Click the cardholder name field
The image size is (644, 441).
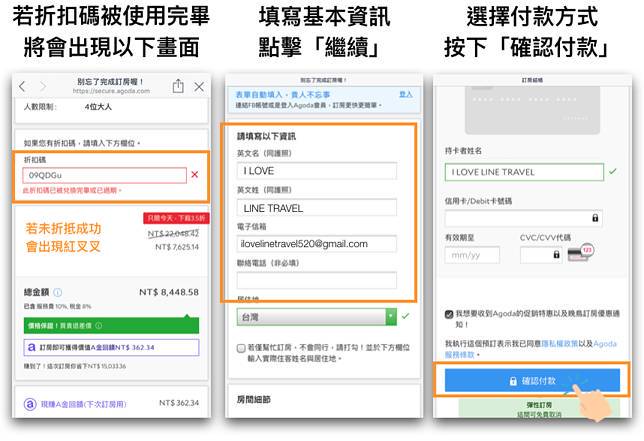[x=523, y=172]
